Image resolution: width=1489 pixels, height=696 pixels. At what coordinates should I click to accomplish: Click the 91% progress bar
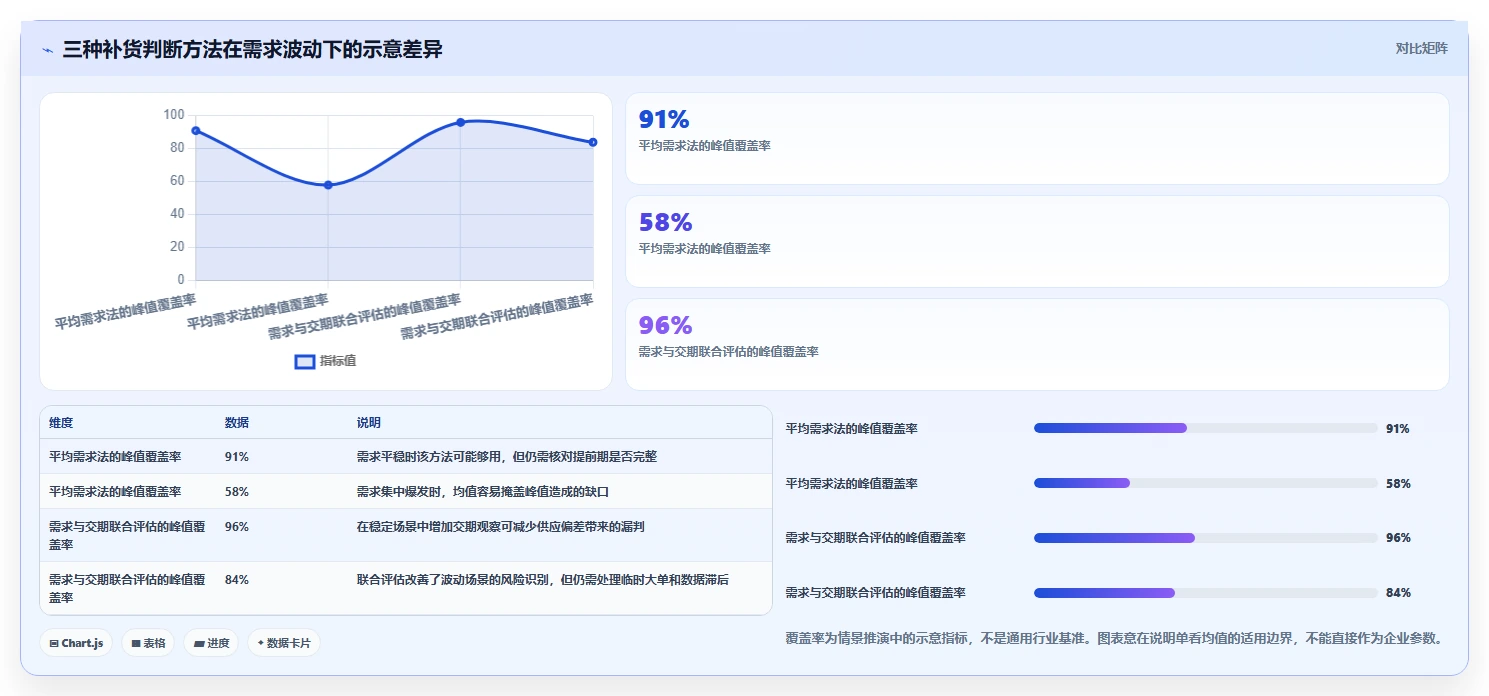tap(1206, 428)
